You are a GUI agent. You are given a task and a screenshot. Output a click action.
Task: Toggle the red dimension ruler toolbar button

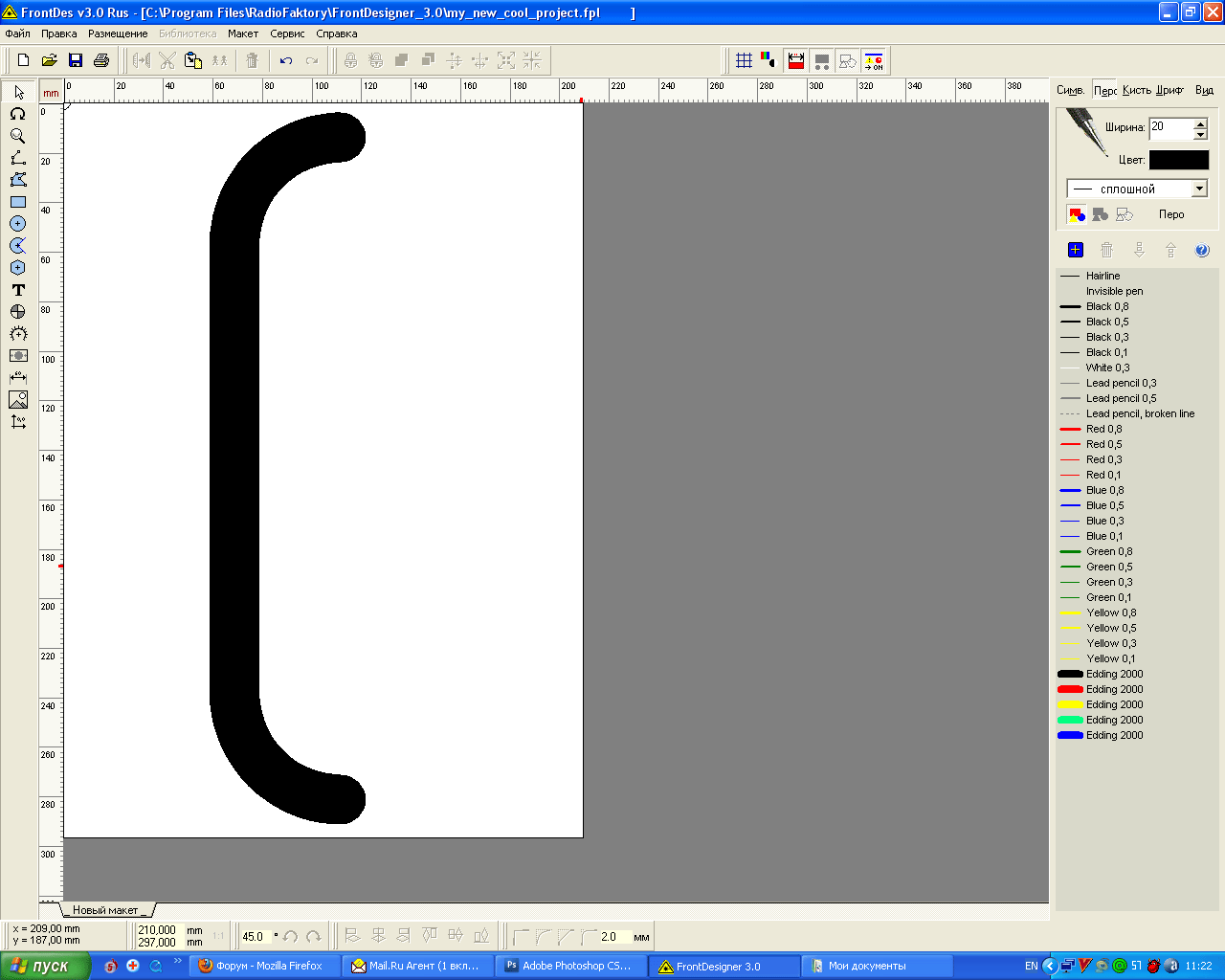tap(795, 60)
